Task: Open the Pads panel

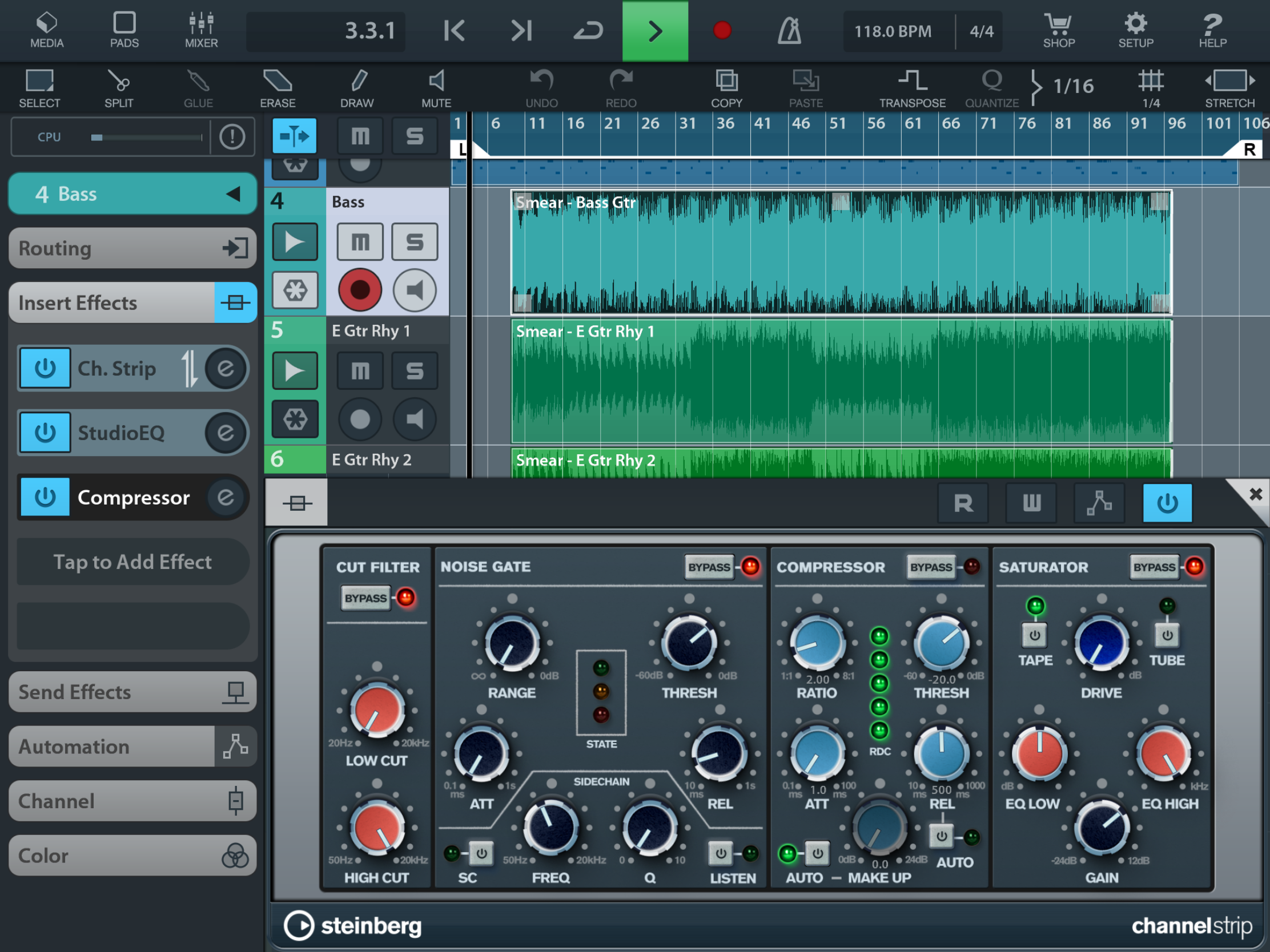Action: pos(124,30)
